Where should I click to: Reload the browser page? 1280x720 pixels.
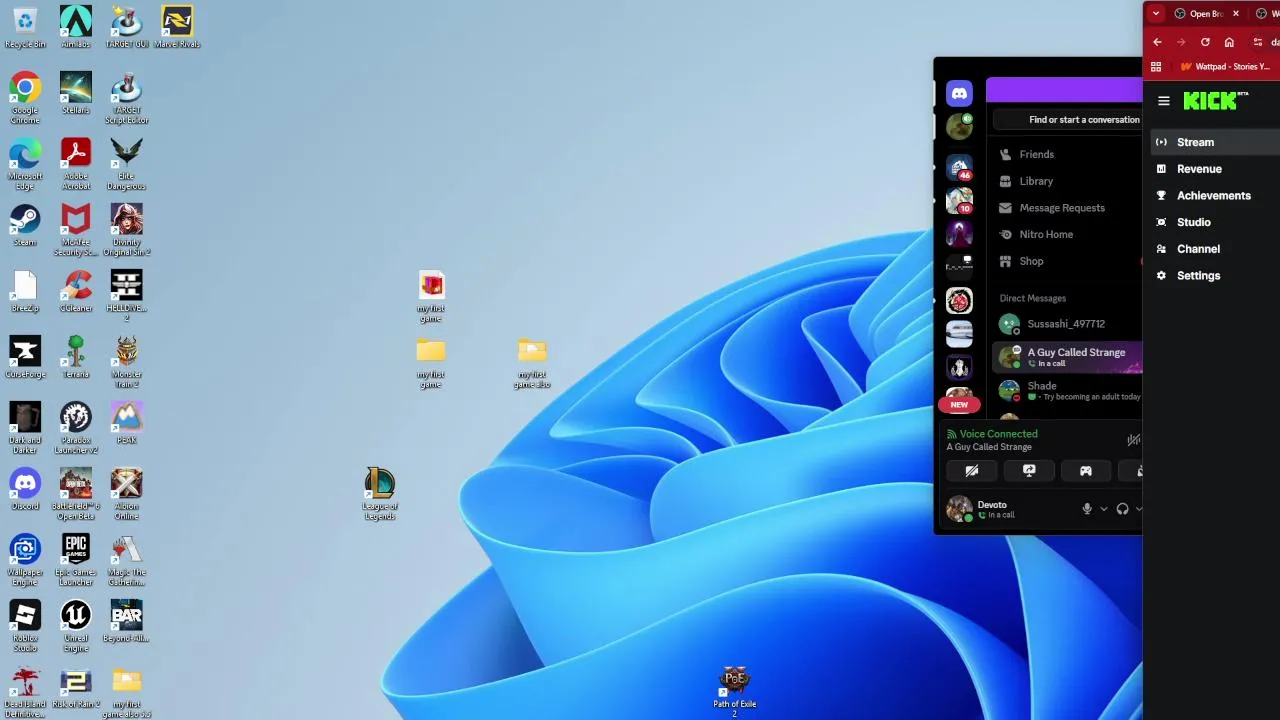click(1205, 42)
